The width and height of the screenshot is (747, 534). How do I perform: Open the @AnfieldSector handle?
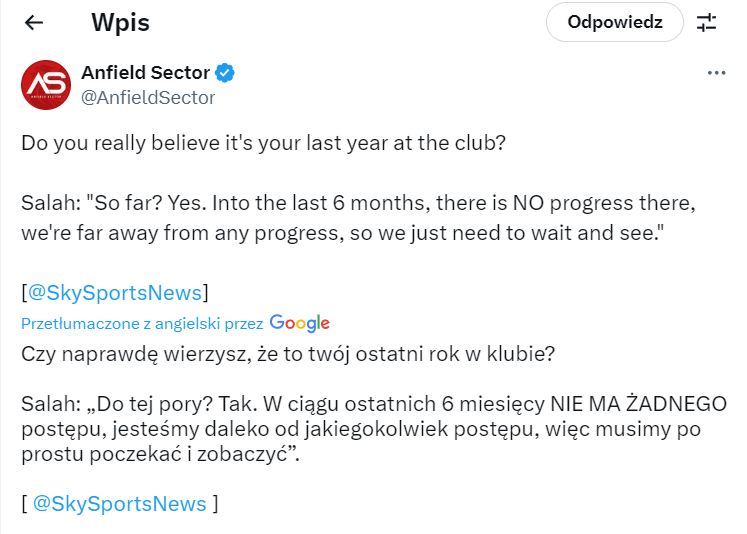tap(148, 97)
